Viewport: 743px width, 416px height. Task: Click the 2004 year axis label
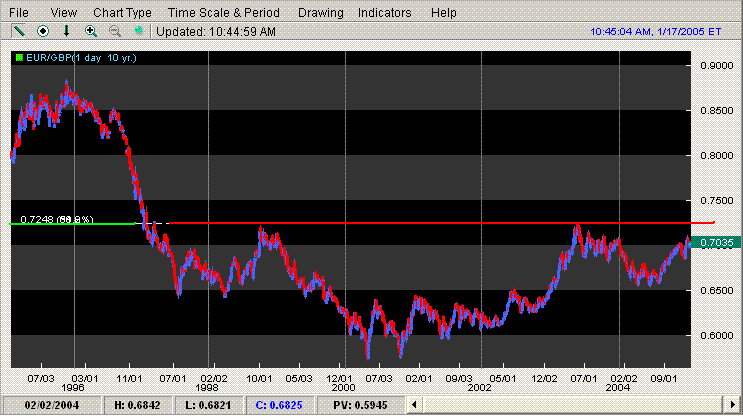pyautogui.click(x=618, y=388)
